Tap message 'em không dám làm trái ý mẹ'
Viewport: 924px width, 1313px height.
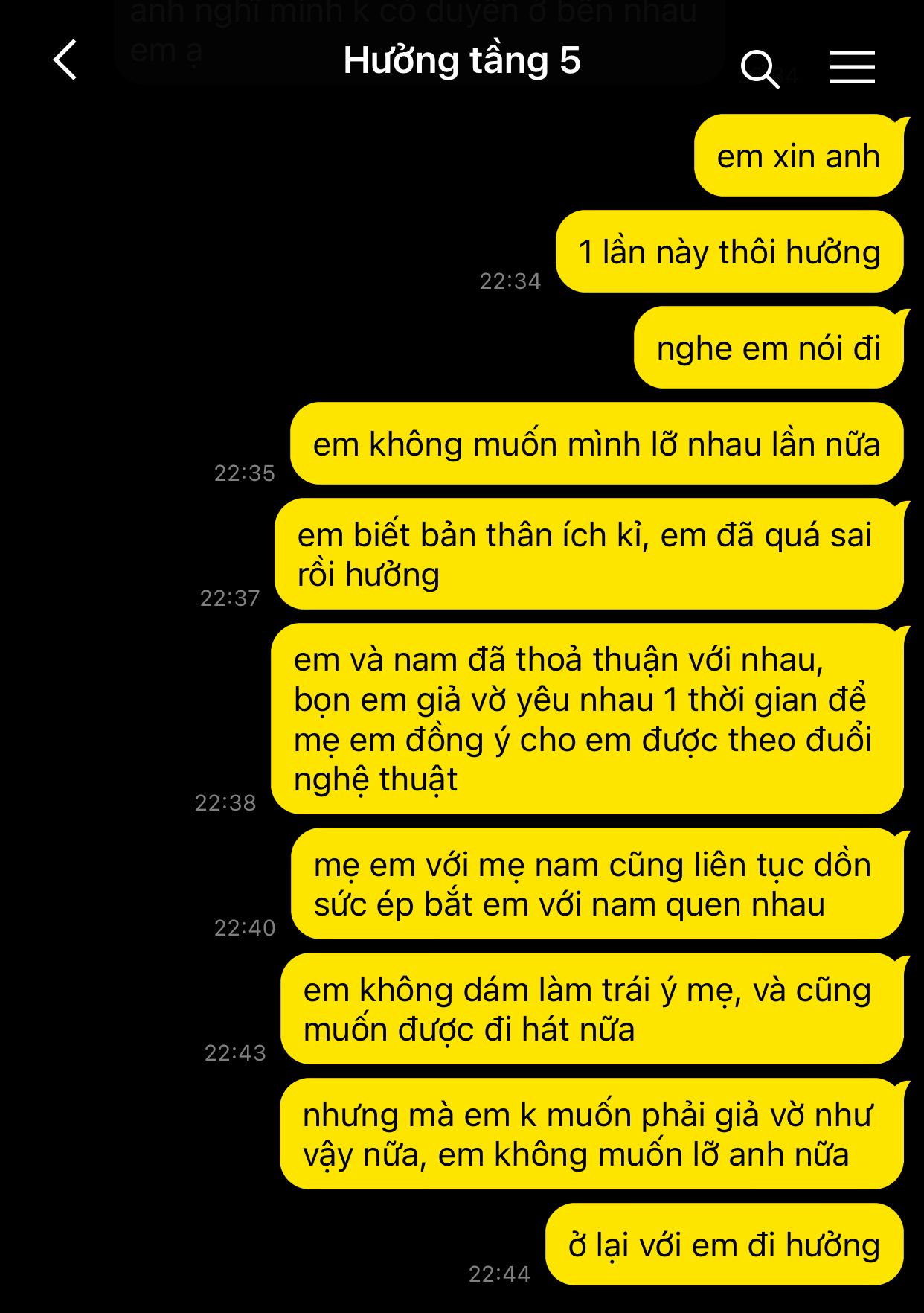coord(592,1009)
